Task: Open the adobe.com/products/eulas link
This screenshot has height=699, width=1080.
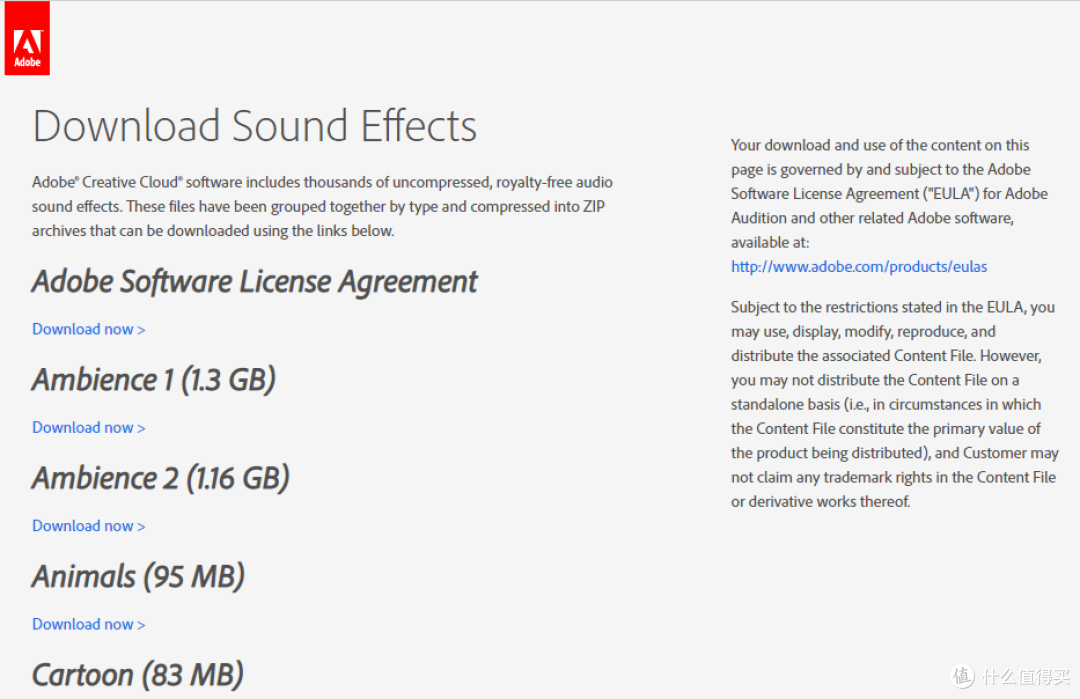Action: pyautogui.click(x=859, y=266)
